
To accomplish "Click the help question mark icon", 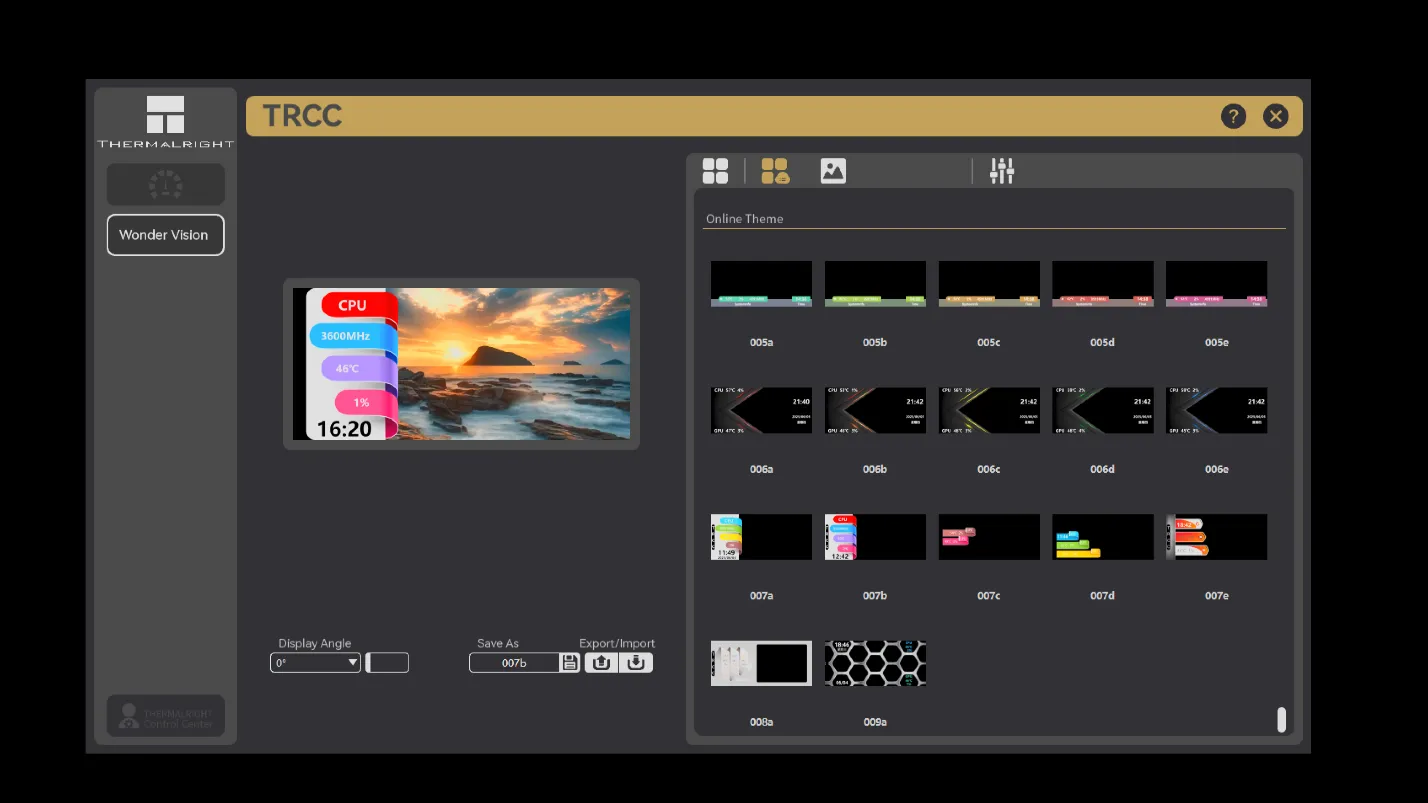I will coord(1233,116).
